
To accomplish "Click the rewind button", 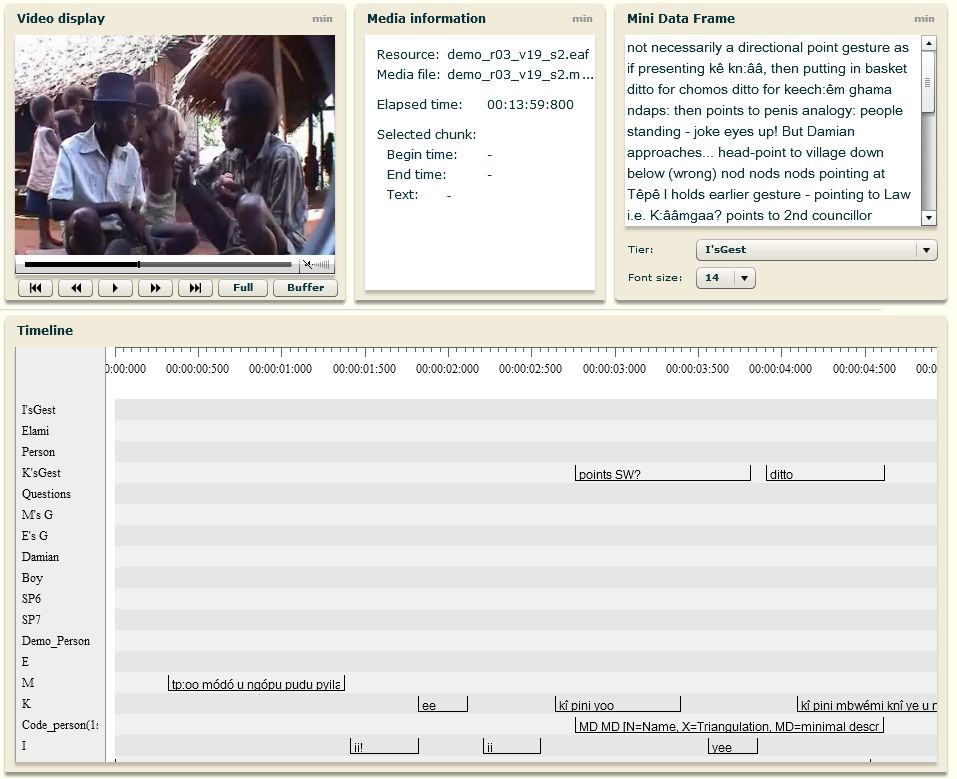I will coord(75,288).
